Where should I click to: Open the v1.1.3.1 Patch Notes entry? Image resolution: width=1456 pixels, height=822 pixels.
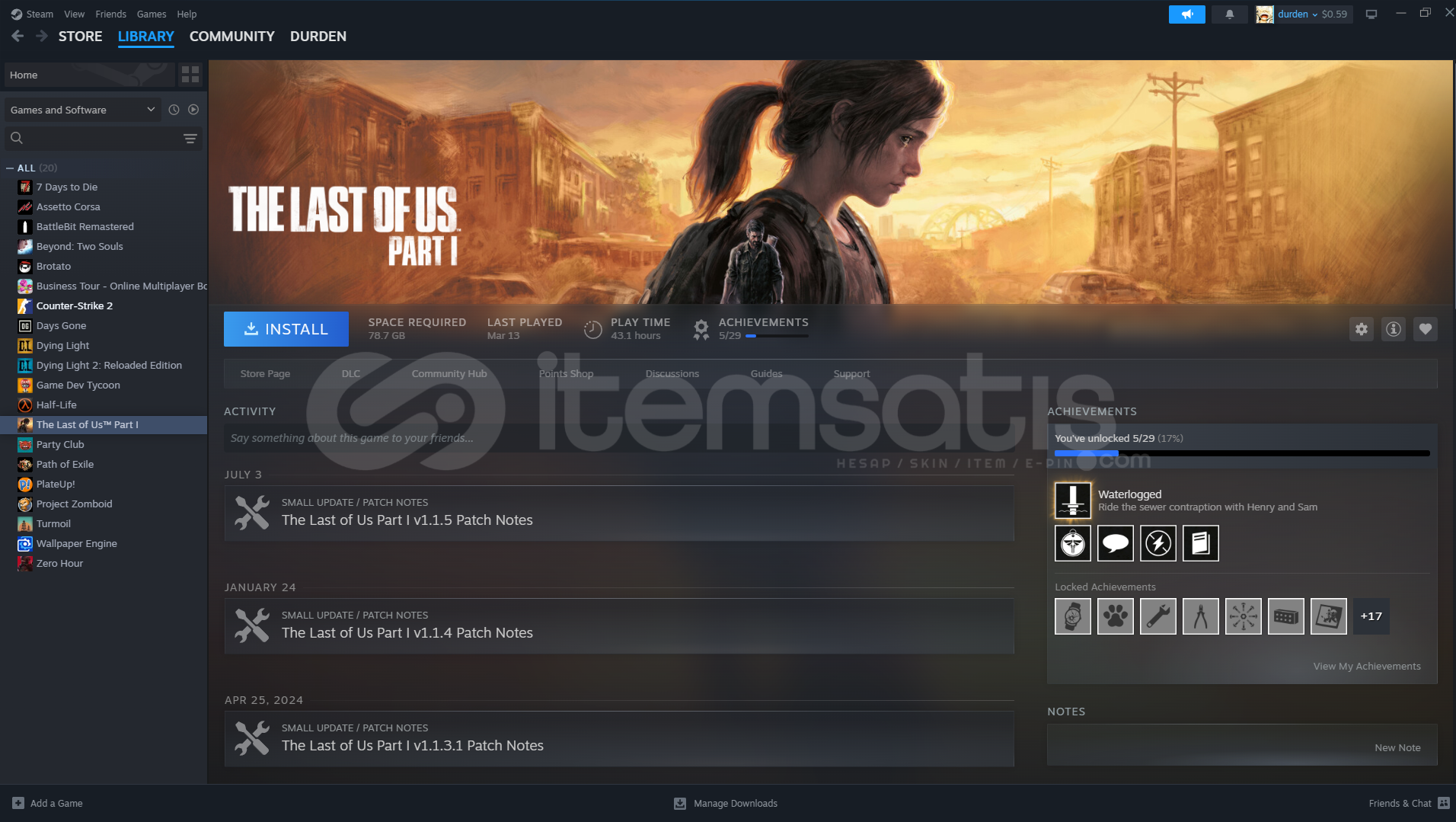(618, 739)
